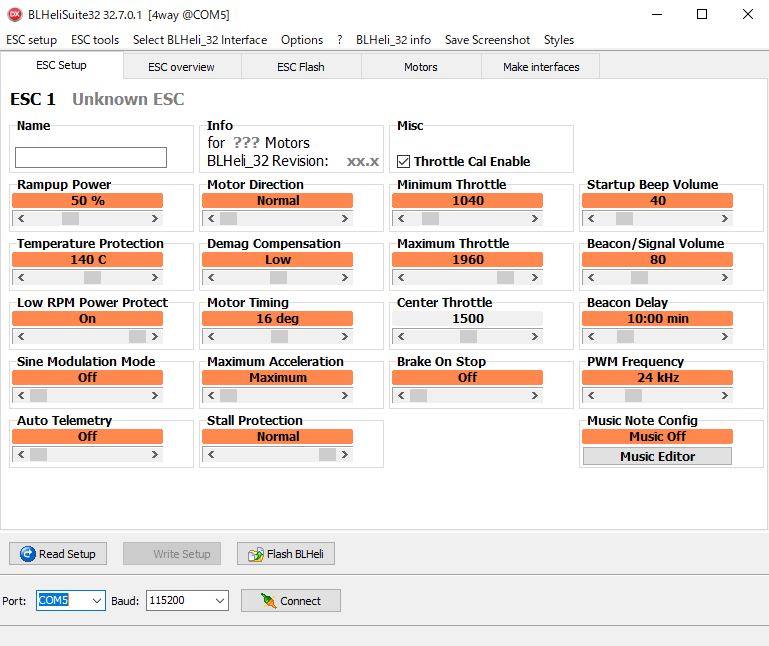769x646 pixels.
Task: Open Select BLHeli_32 Interface menu
Action: click(200, 40)
